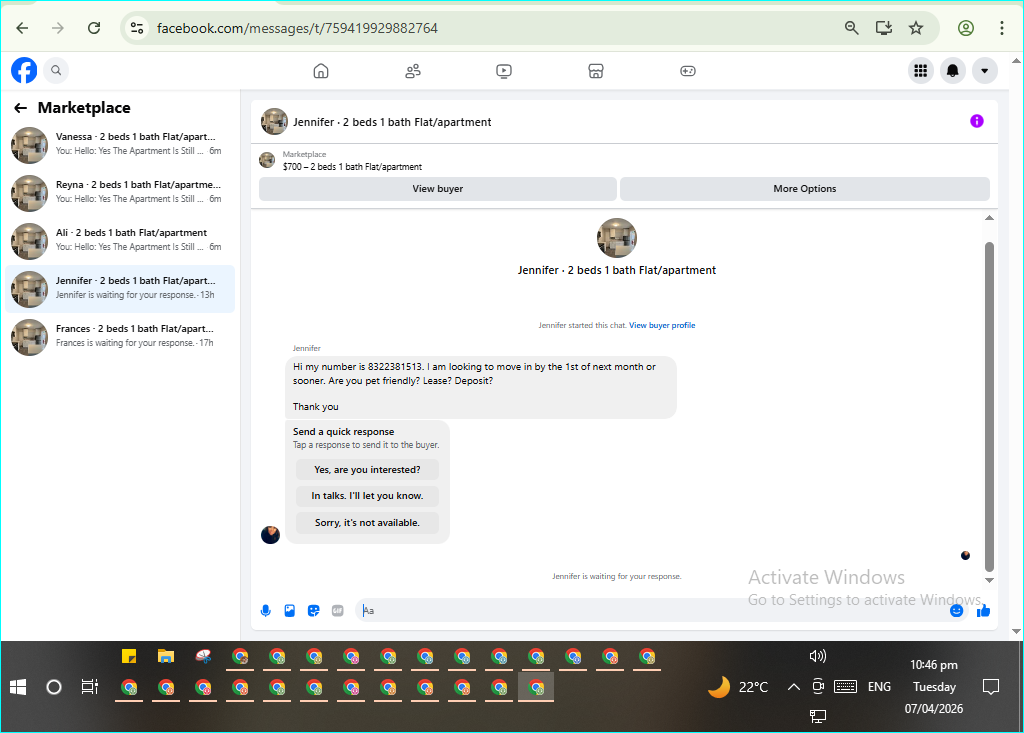Viewport: 1024px width, 733px height.
Task: Click the voice clip microphone icon
Action: pos(266,611)
